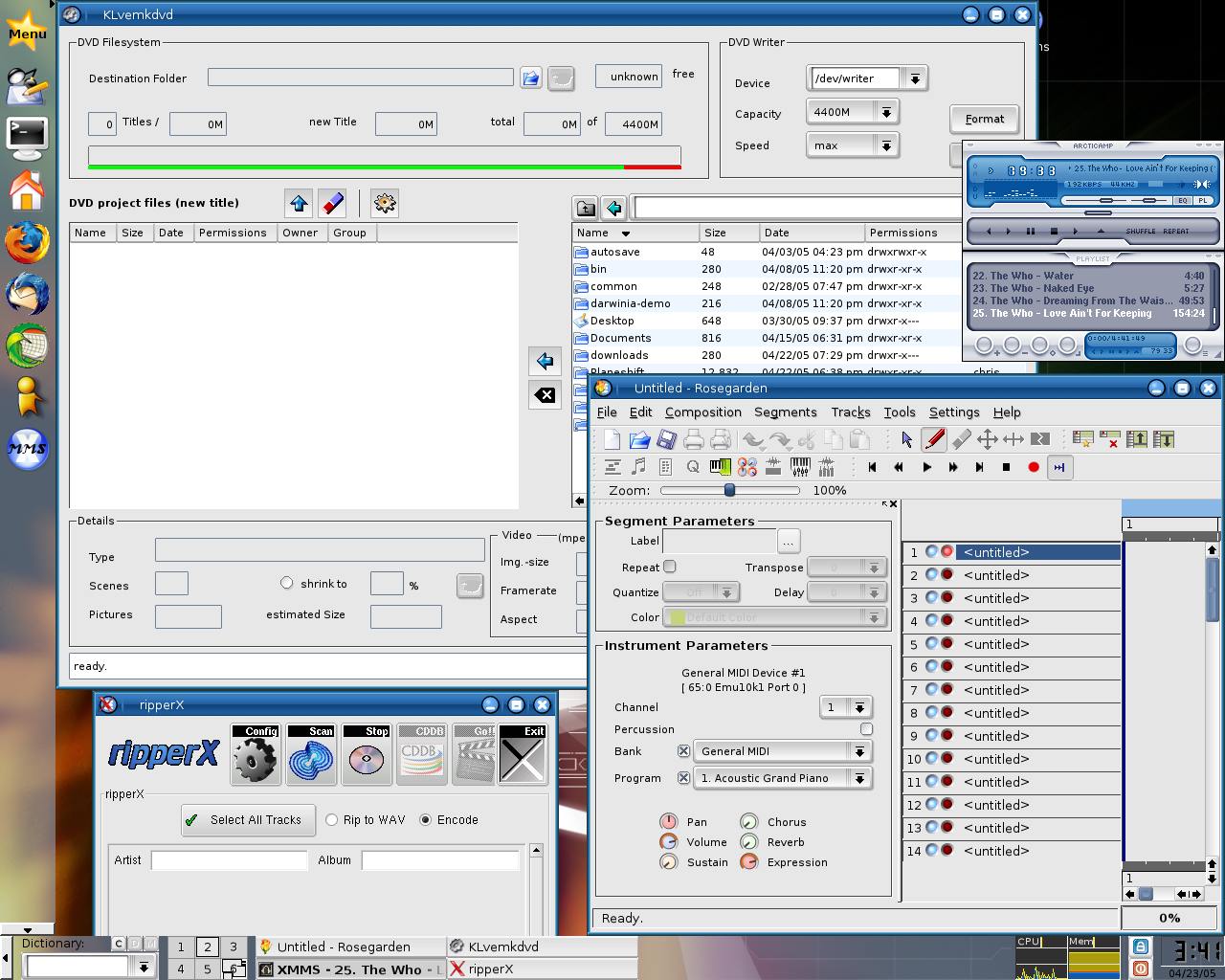Click the ripperX Stop disc icon
Viewport: 1225px width, 980px height.
[367, 754]
